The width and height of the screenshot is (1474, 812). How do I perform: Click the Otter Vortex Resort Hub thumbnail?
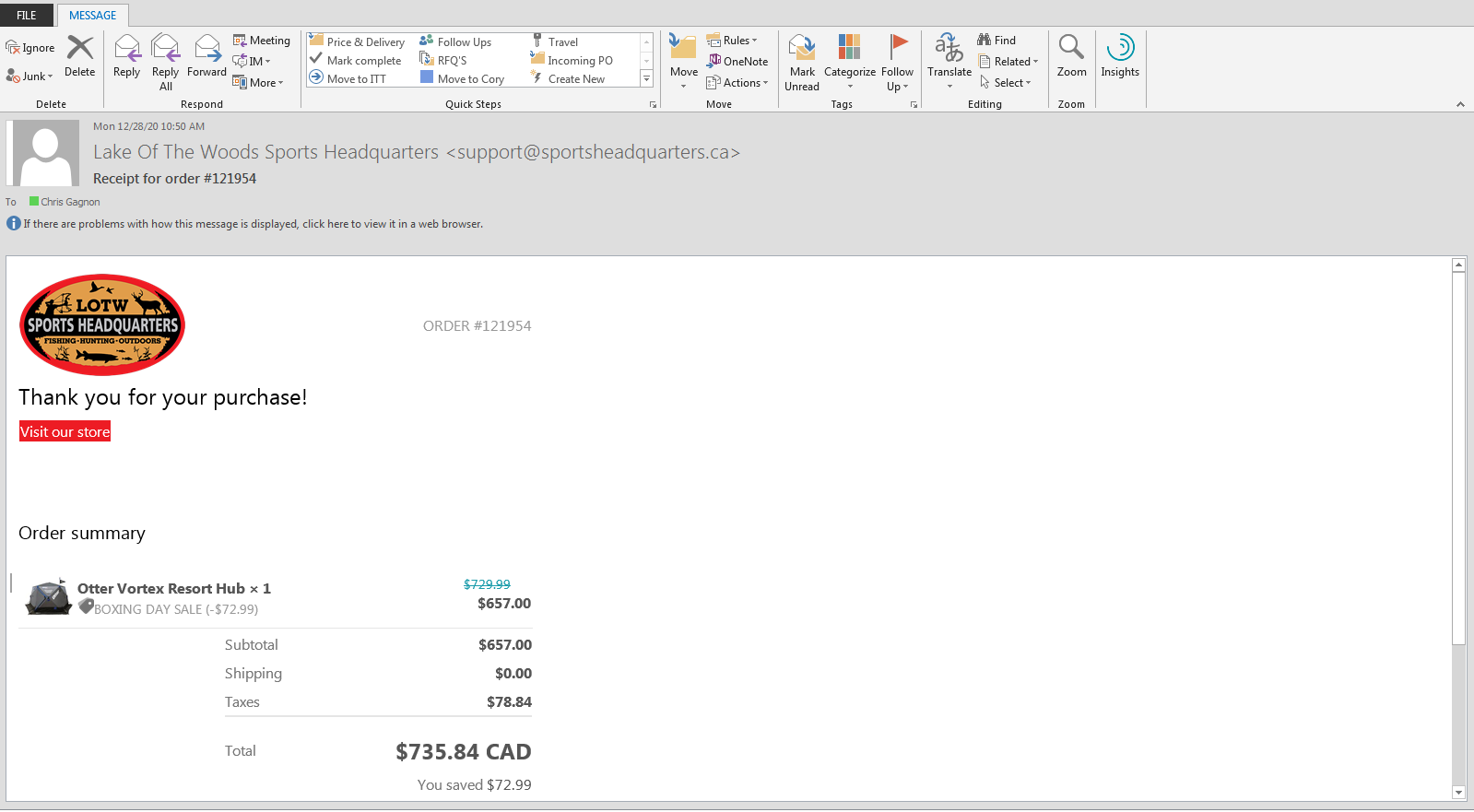click(49, 597)
